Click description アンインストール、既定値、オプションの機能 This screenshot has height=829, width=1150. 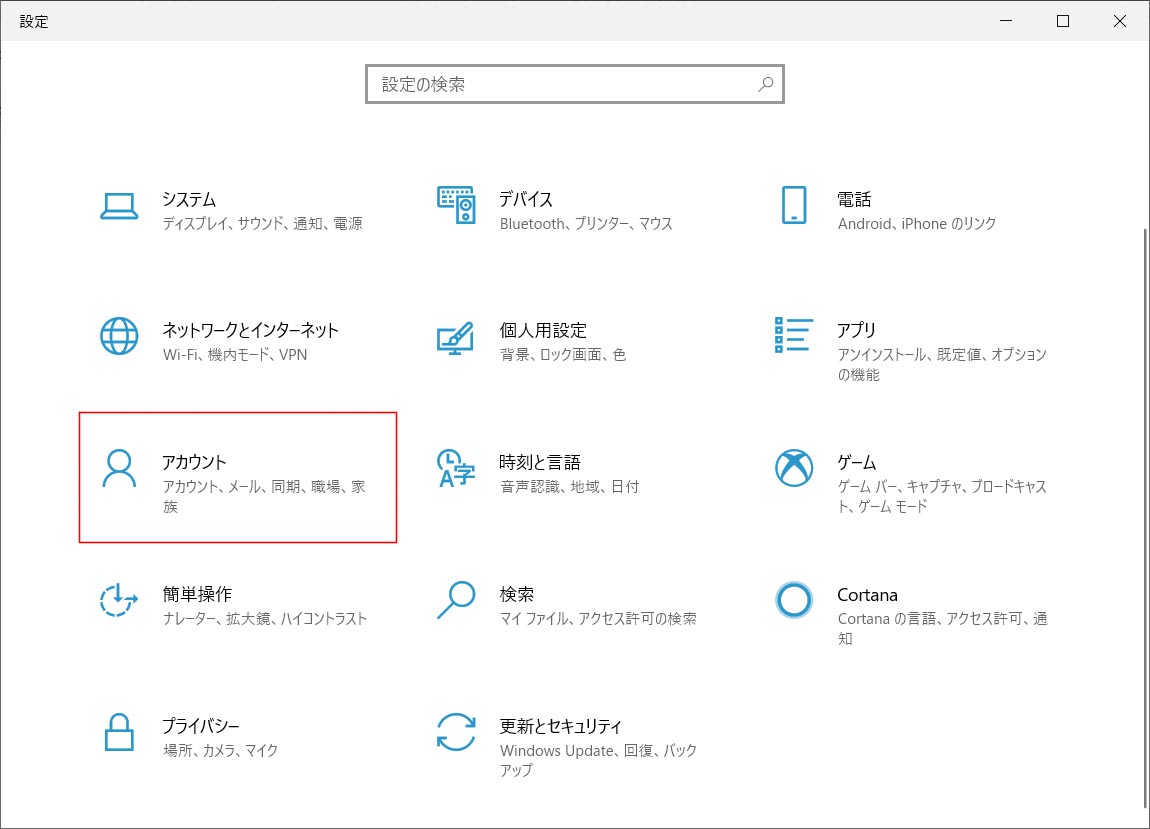click(942, 365)
